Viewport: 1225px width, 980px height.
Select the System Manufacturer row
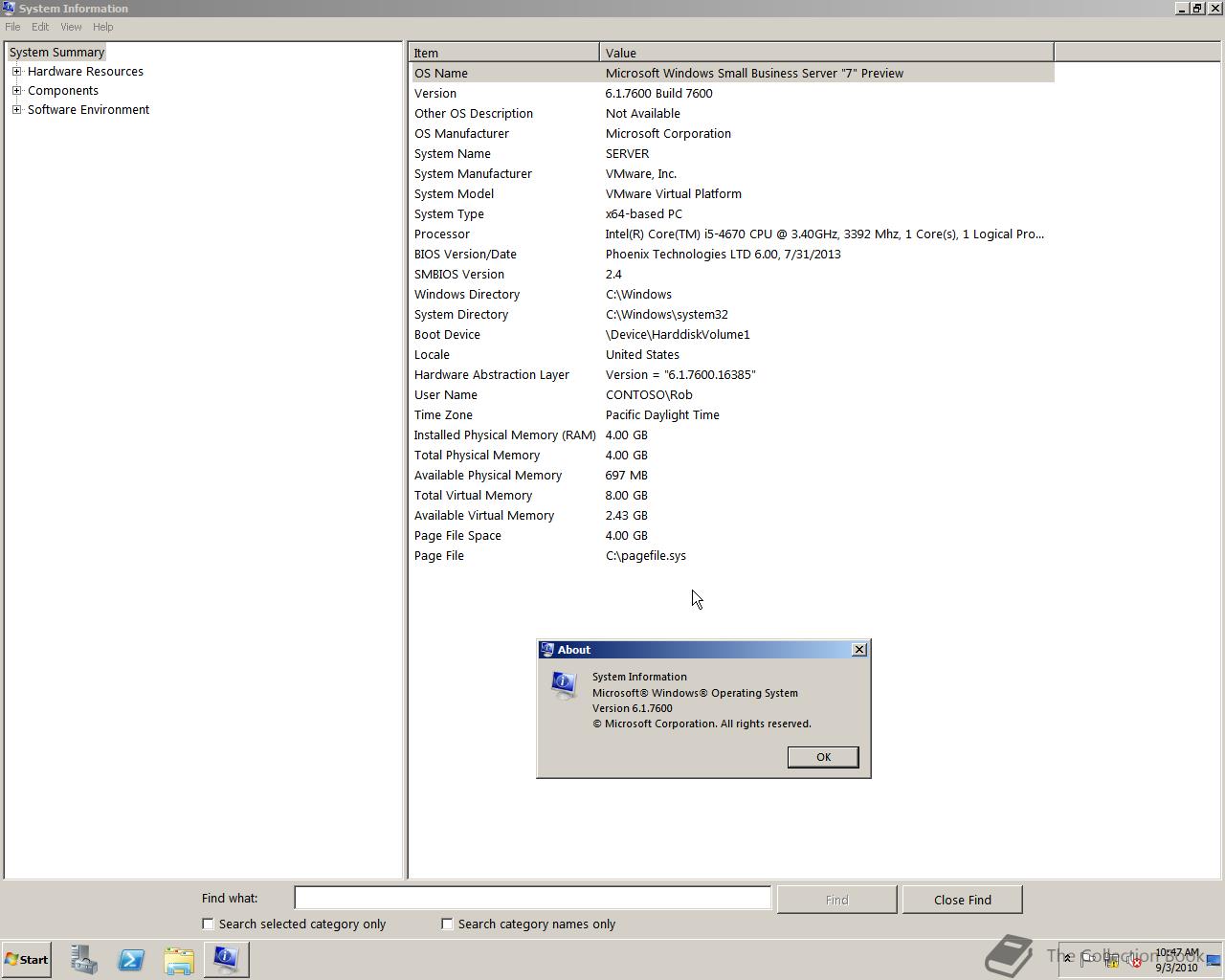(732, 173)
